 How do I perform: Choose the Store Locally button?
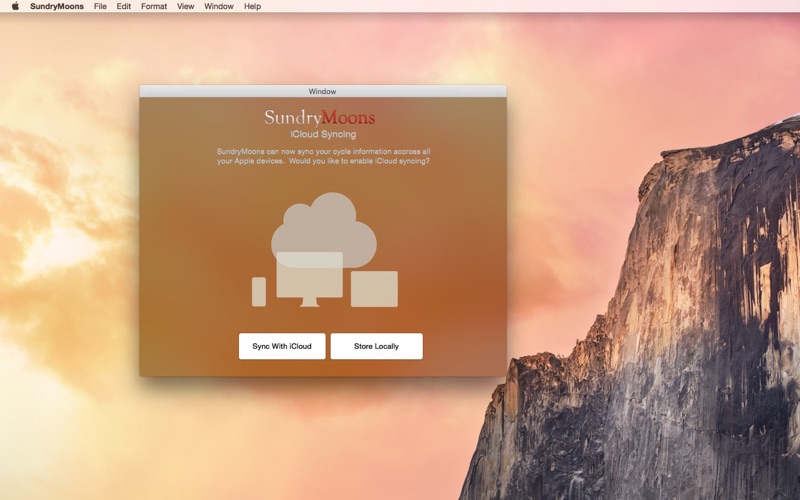point(377,346)
